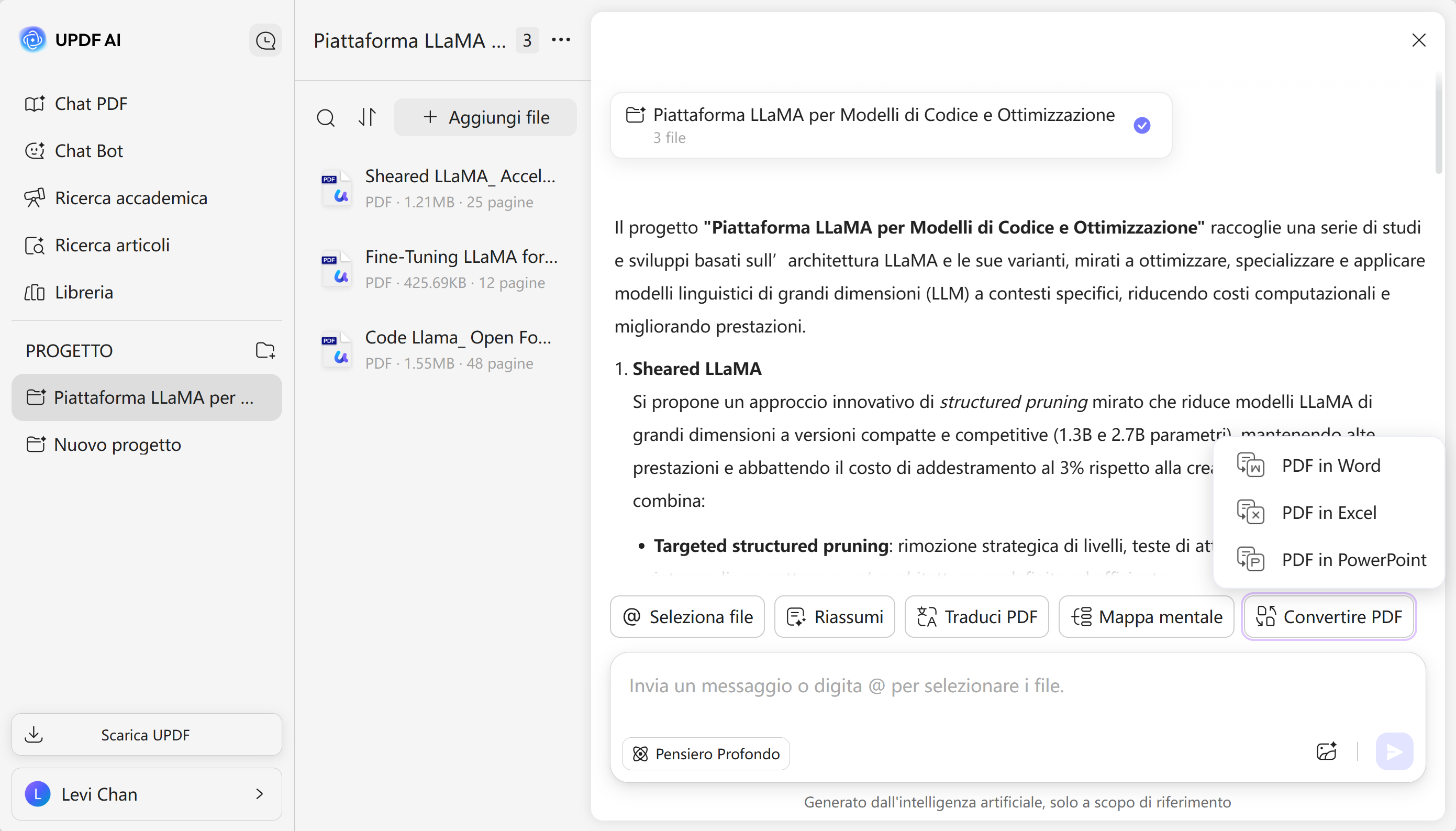Expand the Levi Chan account menu

[x=260, y=794]
